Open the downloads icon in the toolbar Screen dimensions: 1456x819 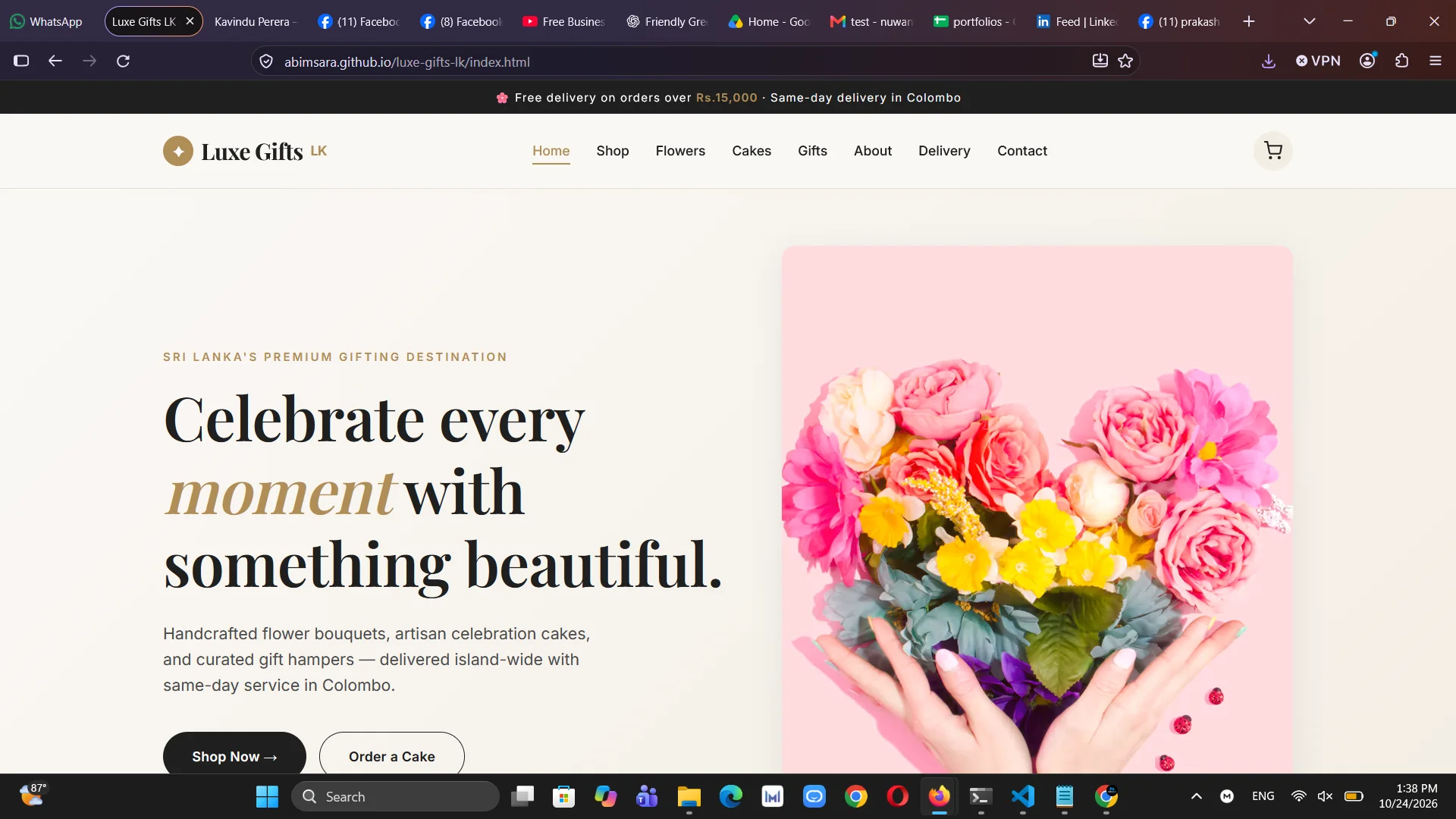click(x=1268, y=61)
